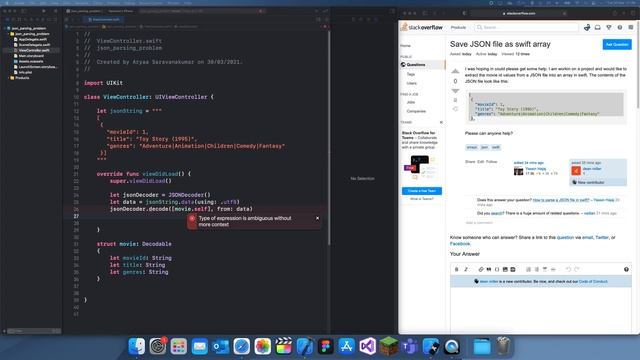Screen dimensions: 640x360
Task: Launch Minecraft from the Dock
Action: (389, 347)
